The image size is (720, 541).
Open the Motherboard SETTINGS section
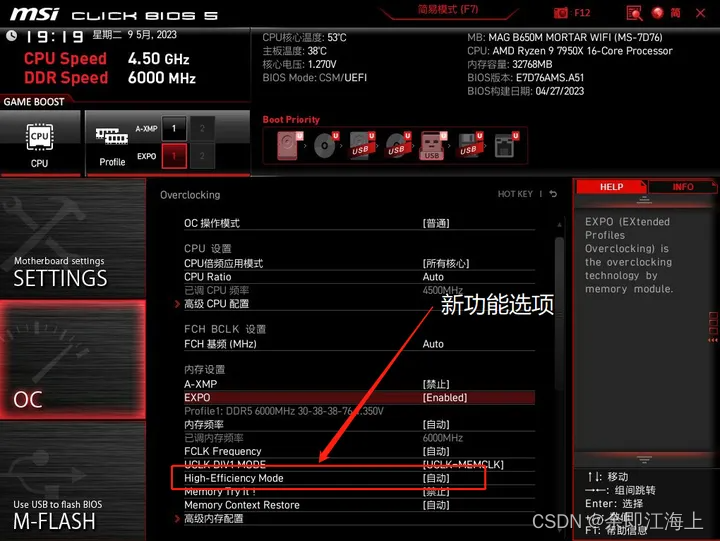point(73,238)
